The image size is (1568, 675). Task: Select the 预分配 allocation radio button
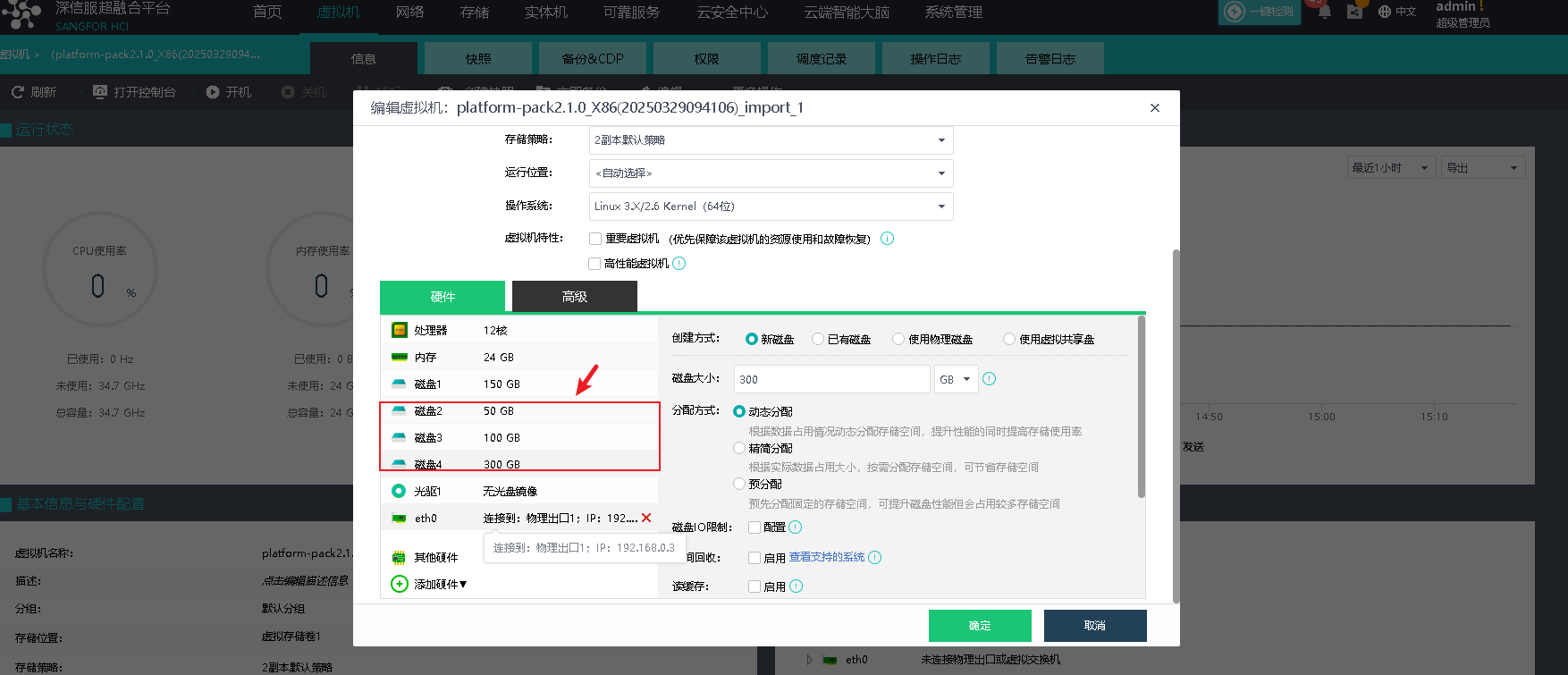(x=739, y=484)
